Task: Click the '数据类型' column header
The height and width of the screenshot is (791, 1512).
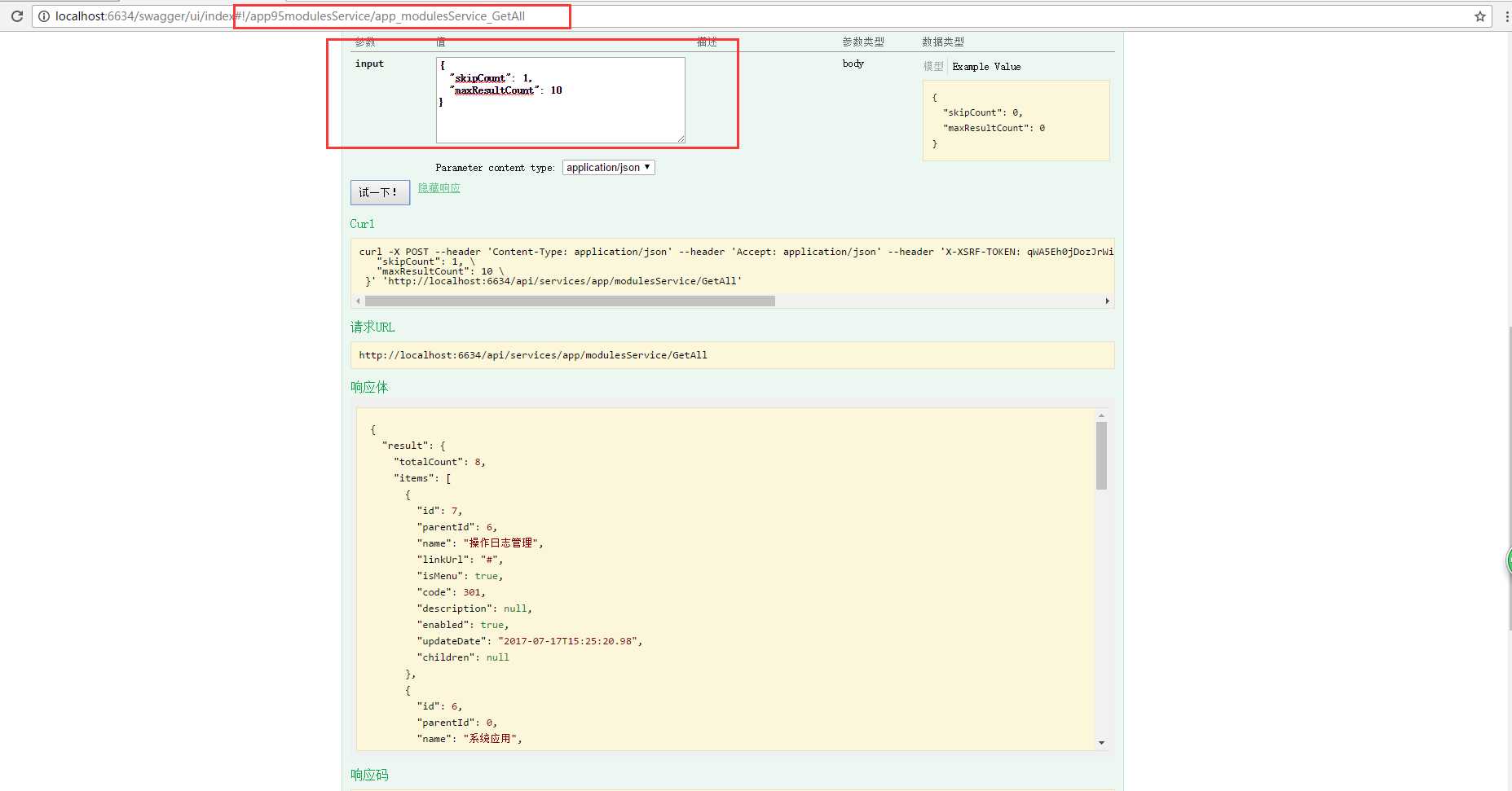Action: (943, 42)
